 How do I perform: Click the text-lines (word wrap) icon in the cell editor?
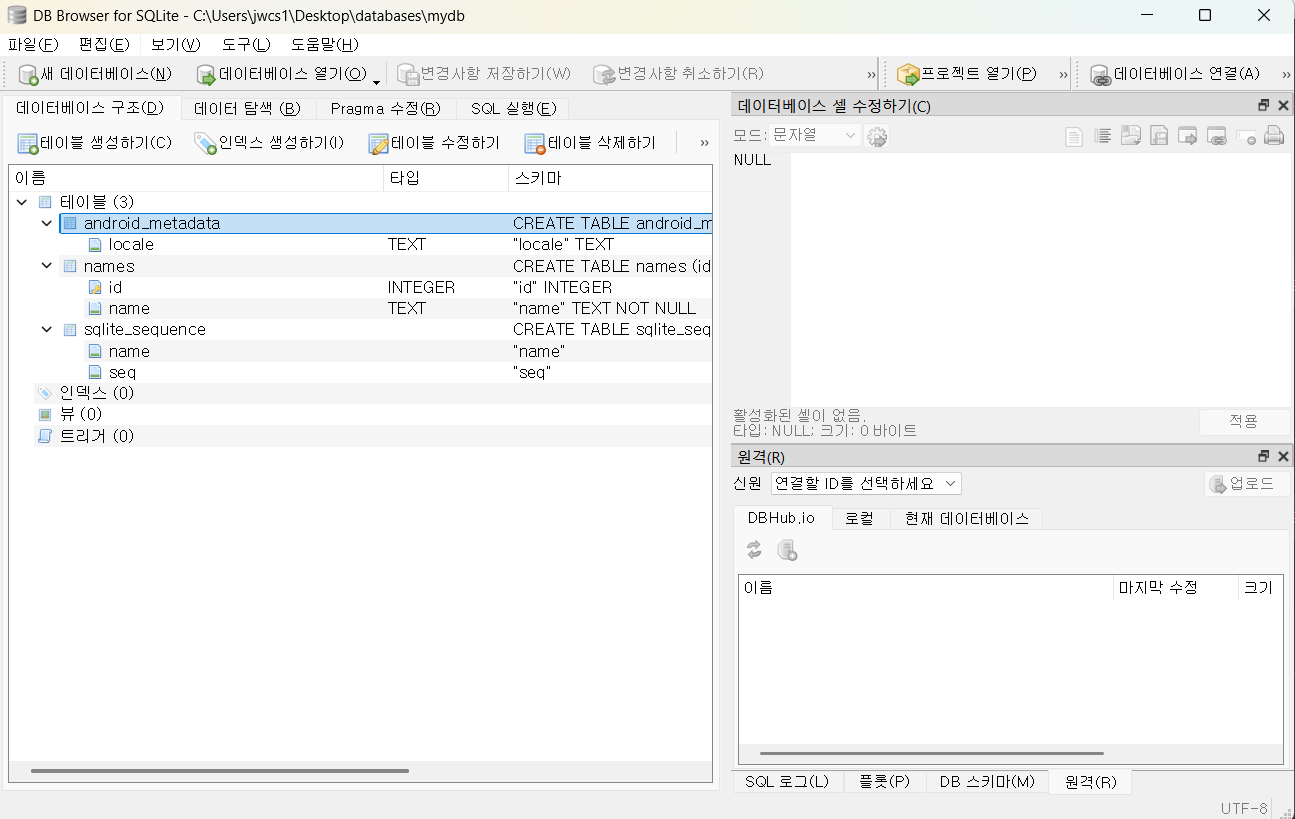pyautogui.click(x=1103, y=137)
